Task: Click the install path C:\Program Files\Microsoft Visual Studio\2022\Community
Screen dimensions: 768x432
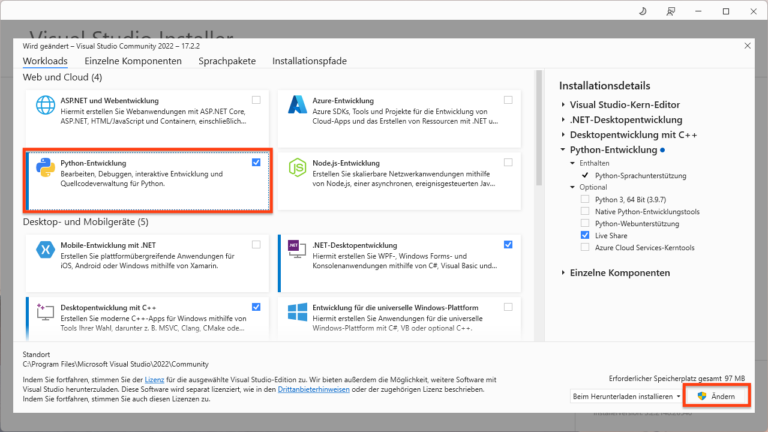Action: (116, 364)
